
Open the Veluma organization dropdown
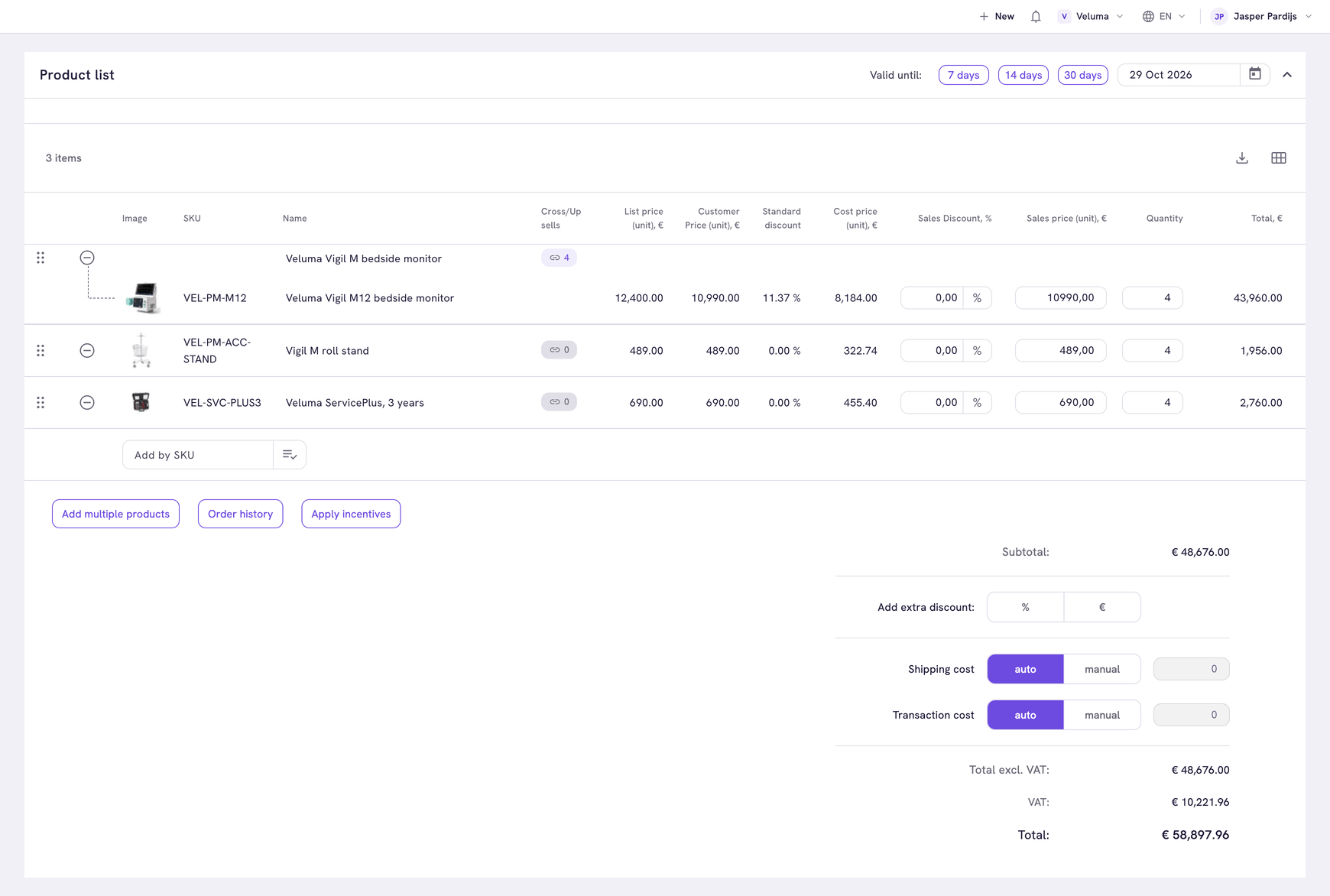pos(1091,16)
